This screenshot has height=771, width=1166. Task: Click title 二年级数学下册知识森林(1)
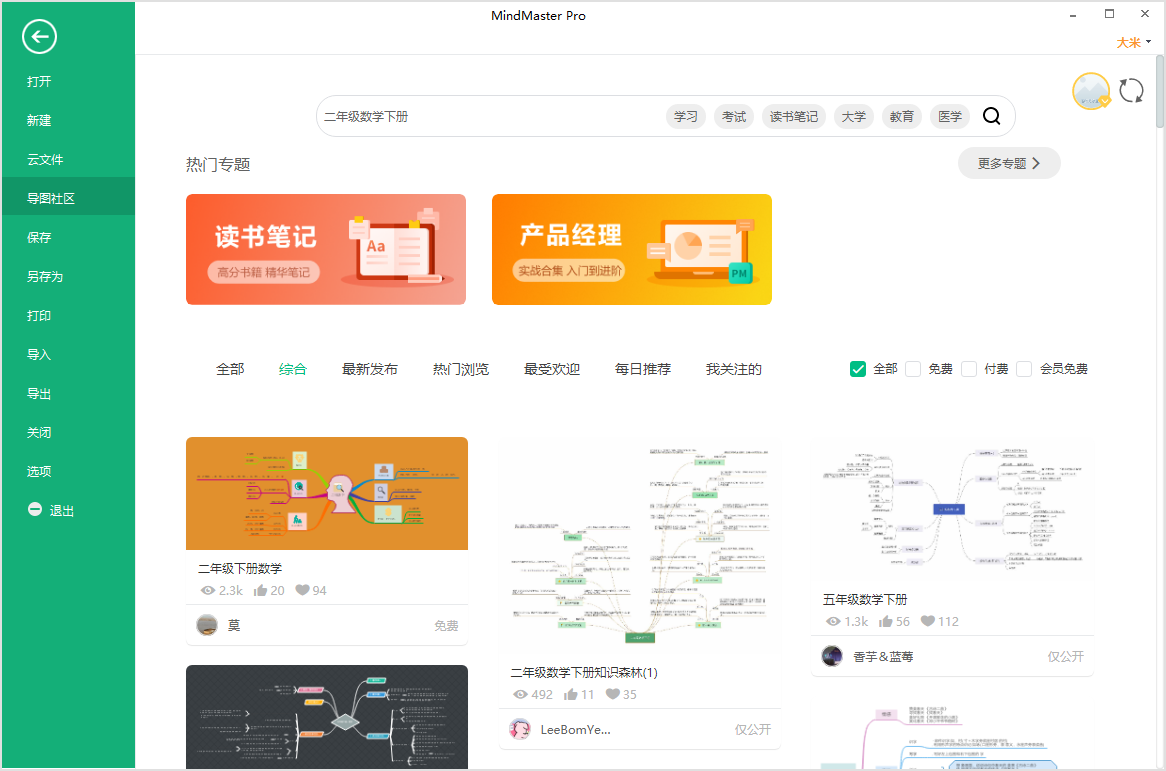click(x=584, y=673)
